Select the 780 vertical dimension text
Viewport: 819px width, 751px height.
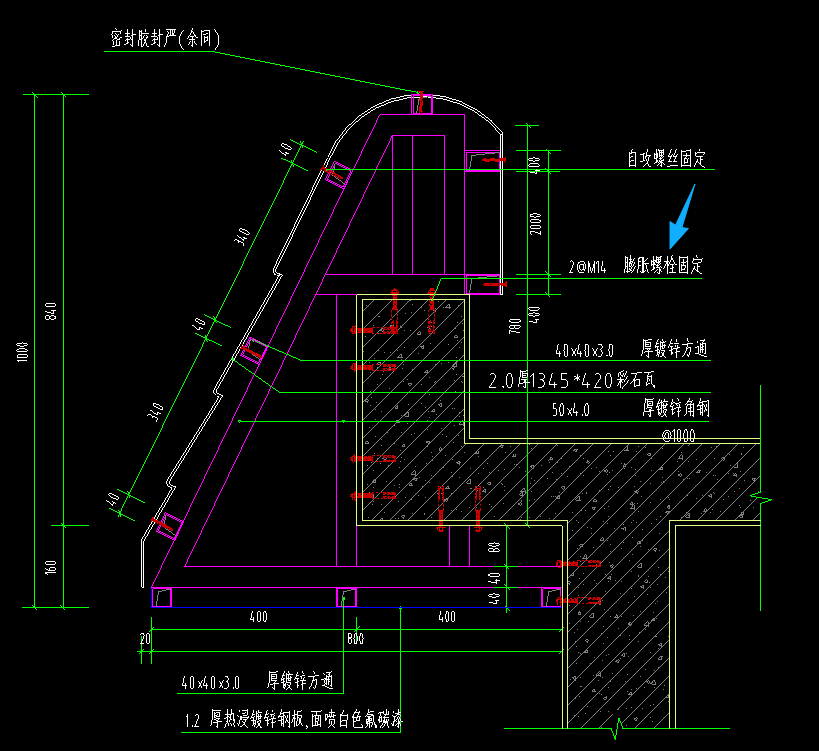[515, 326]
